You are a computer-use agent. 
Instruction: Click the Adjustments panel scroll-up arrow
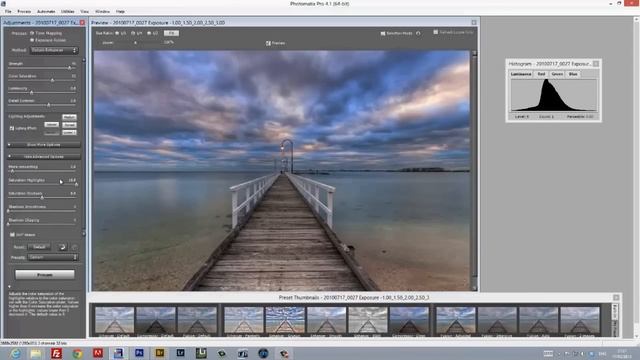(84, 60)
